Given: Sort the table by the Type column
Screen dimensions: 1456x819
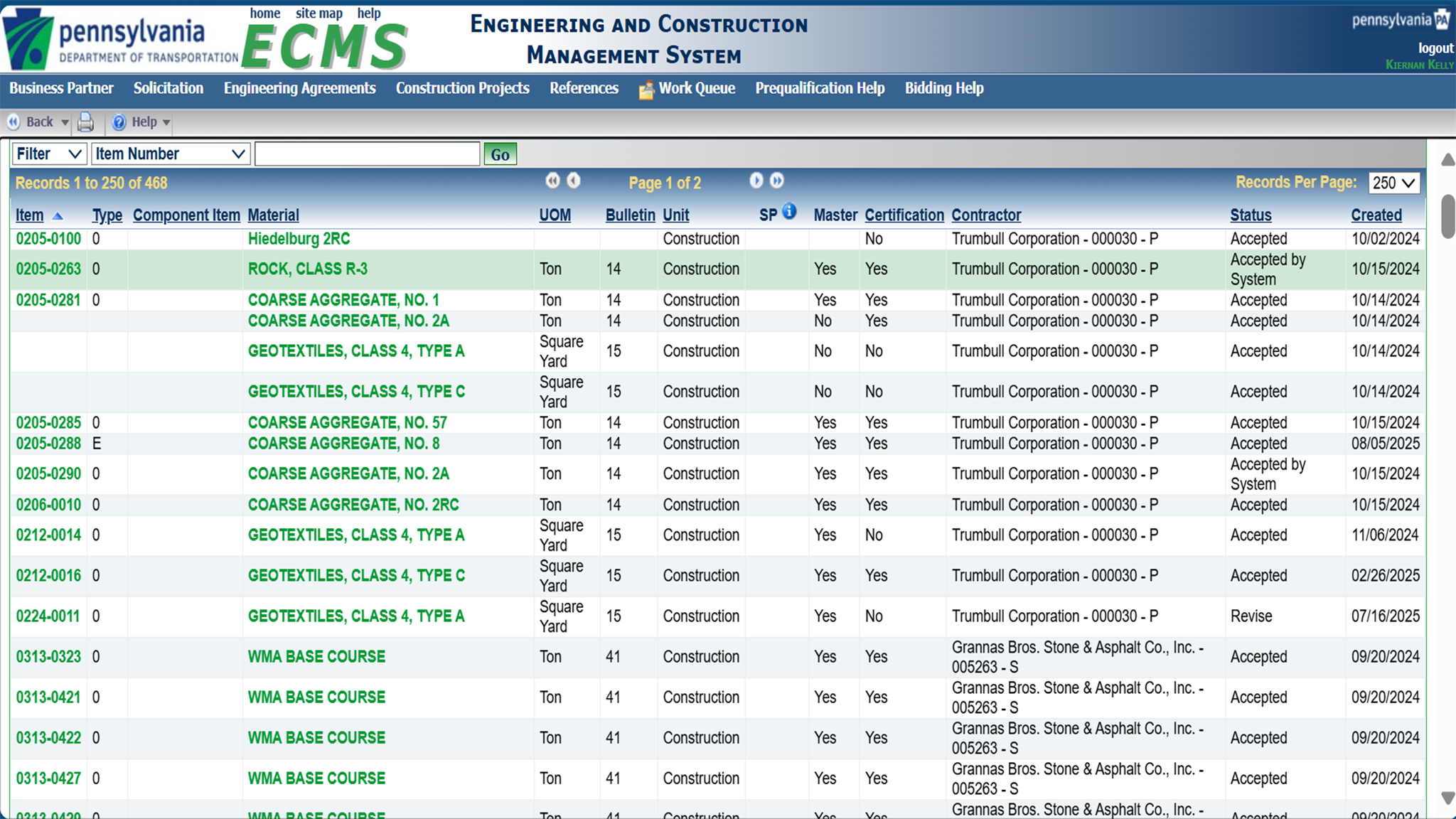Looking at the screenshot, I should (x=107, y=215).
